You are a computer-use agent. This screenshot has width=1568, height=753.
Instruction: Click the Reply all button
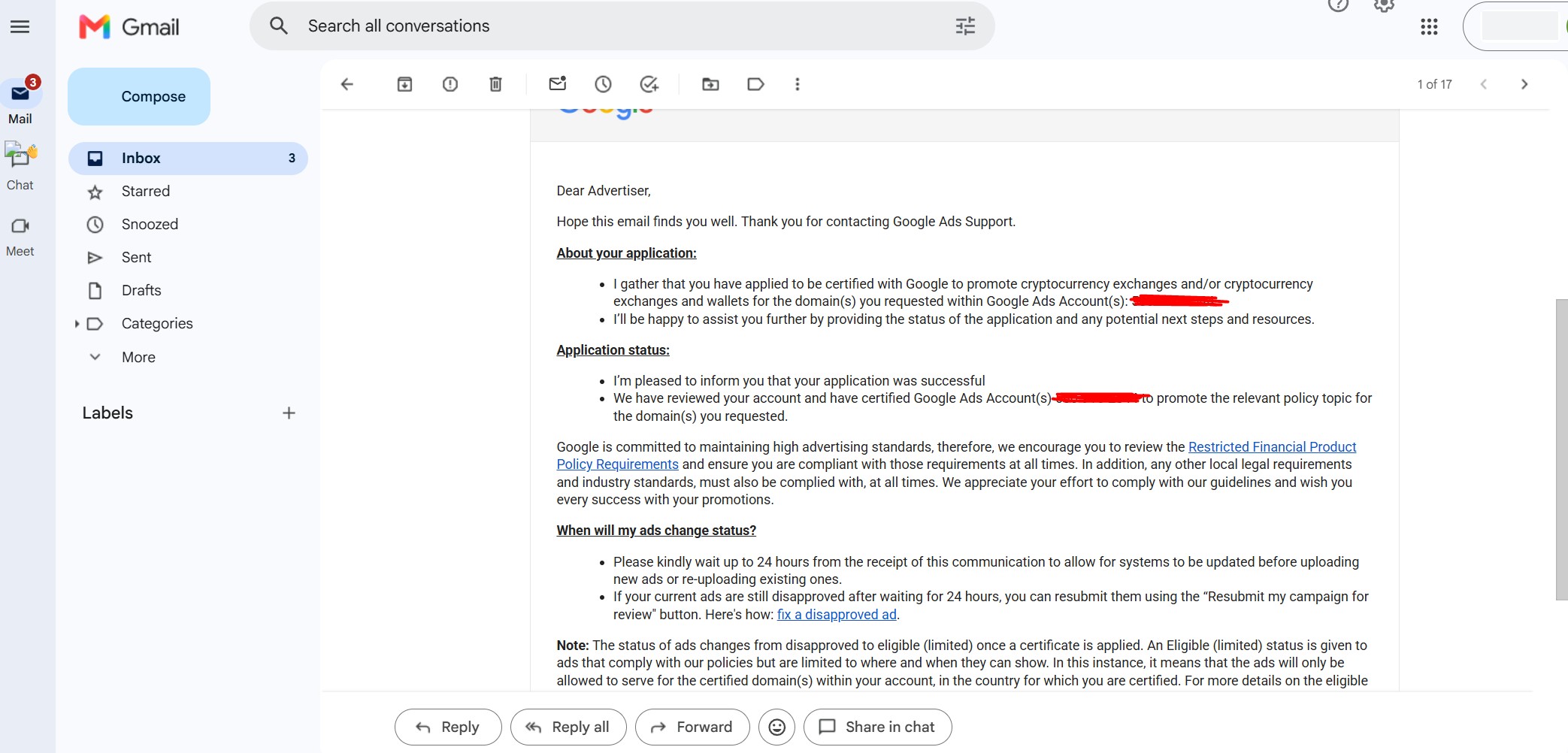point(568,727)
